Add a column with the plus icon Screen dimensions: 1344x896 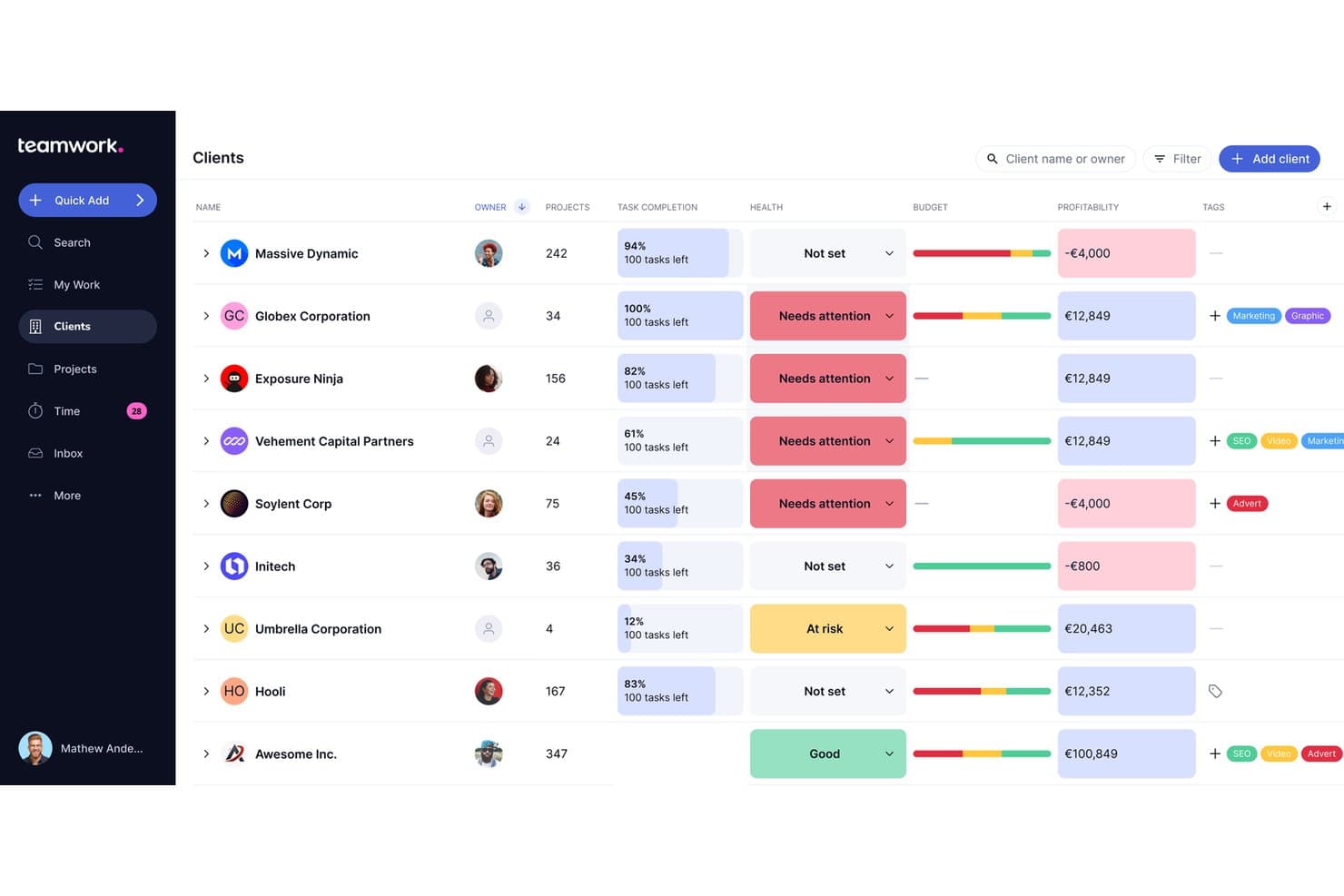1327,207
